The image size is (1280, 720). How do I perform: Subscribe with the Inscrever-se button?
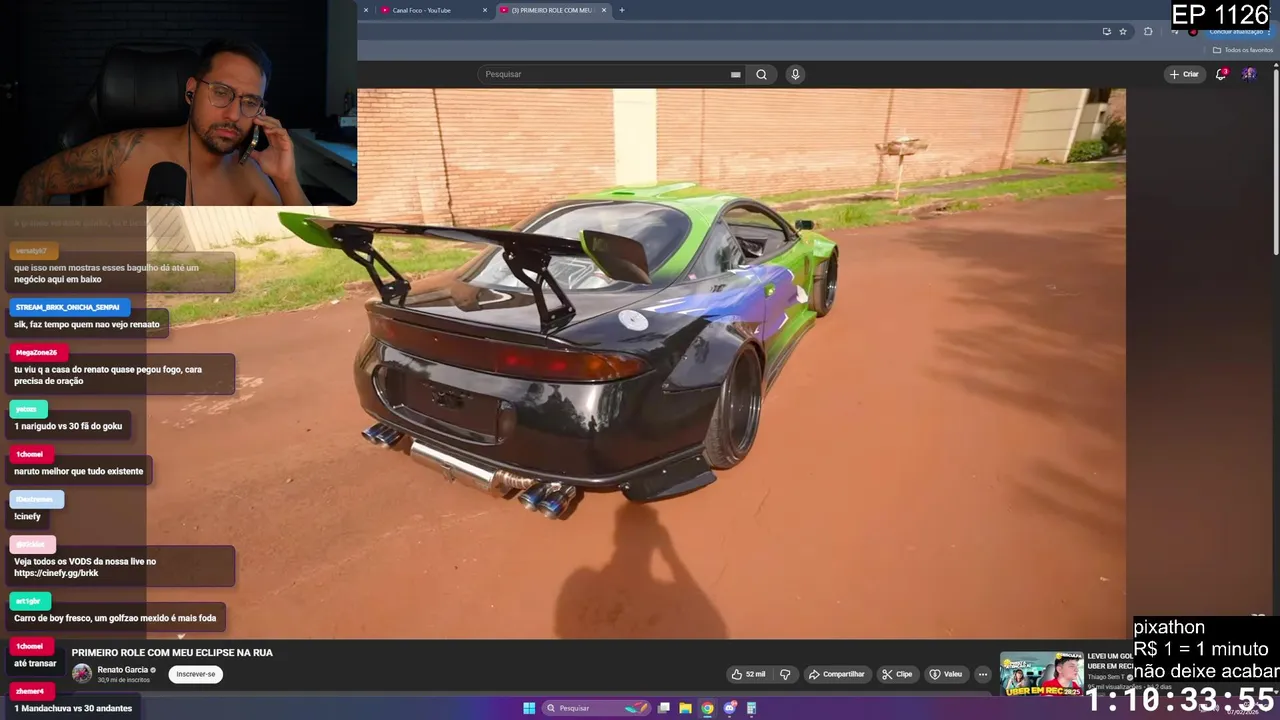pos(195,674)
